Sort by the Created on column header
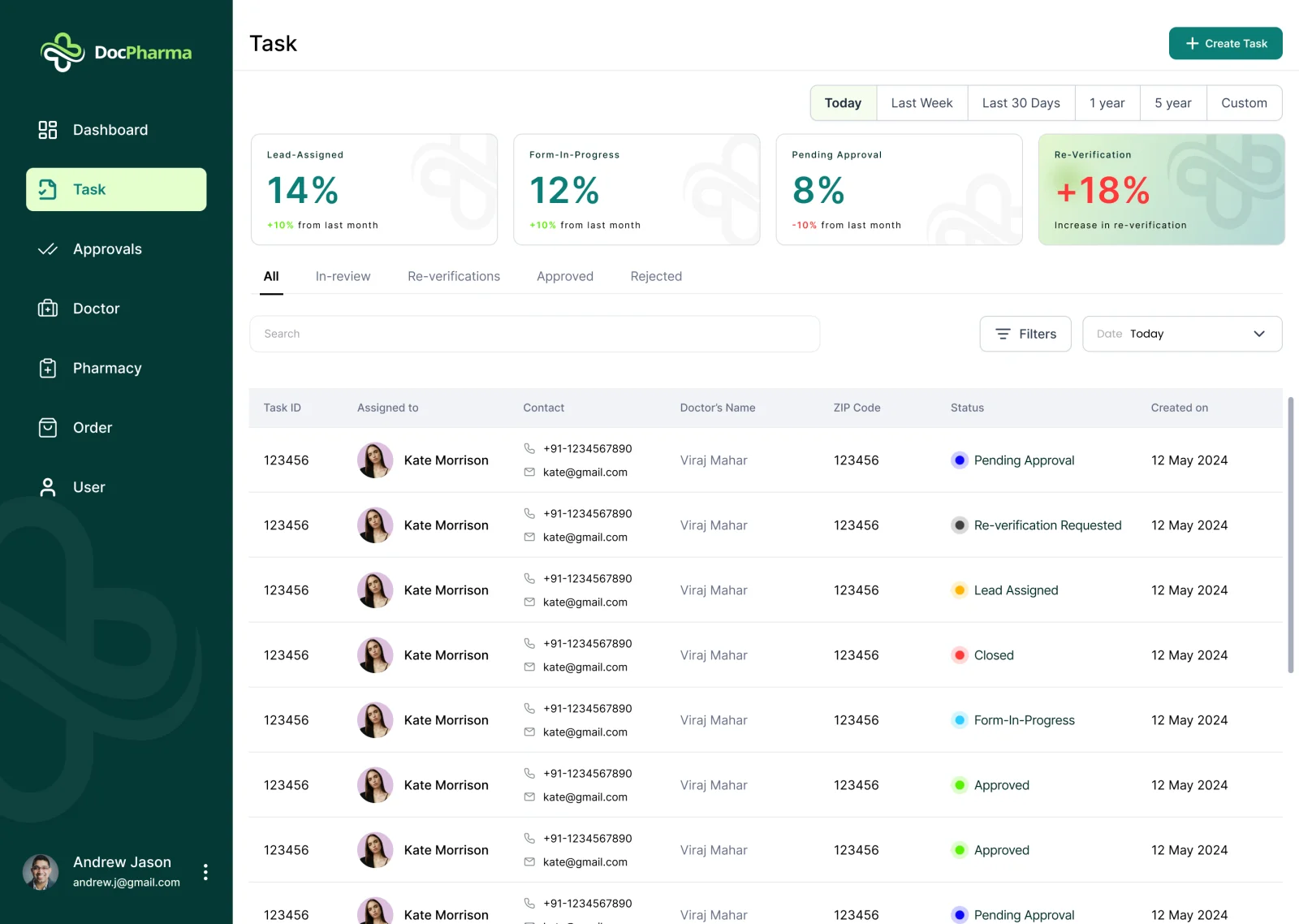 (x=1179, y=408)
